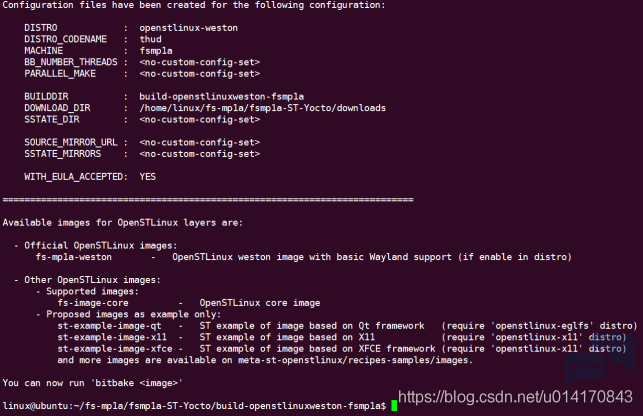The width and height of the screenshot is (643, 416).
Task: Click the build-openstlinuxweston-fsmp1a BUILDDIR value
Action: point(221,97)
